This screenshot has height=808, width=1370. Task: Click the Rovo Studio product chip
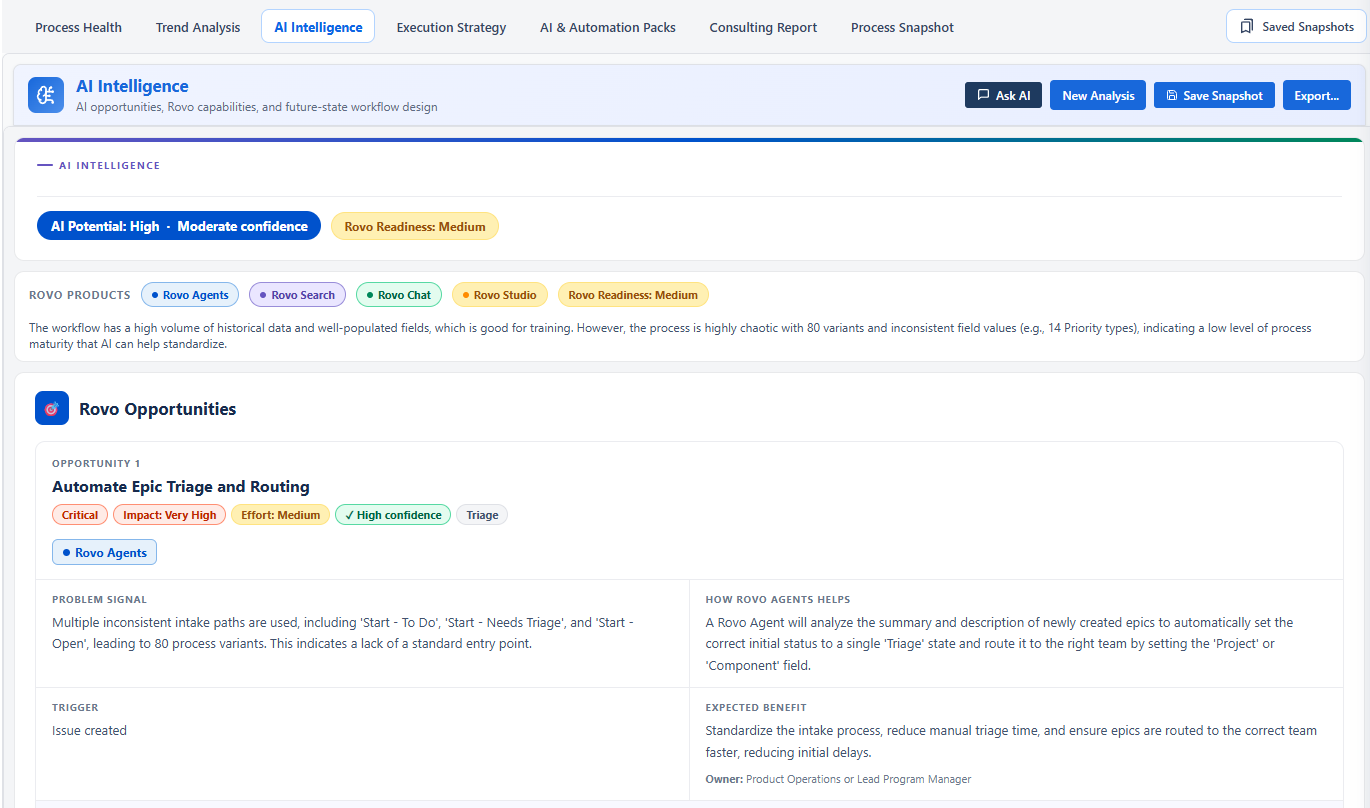[499, 295]
